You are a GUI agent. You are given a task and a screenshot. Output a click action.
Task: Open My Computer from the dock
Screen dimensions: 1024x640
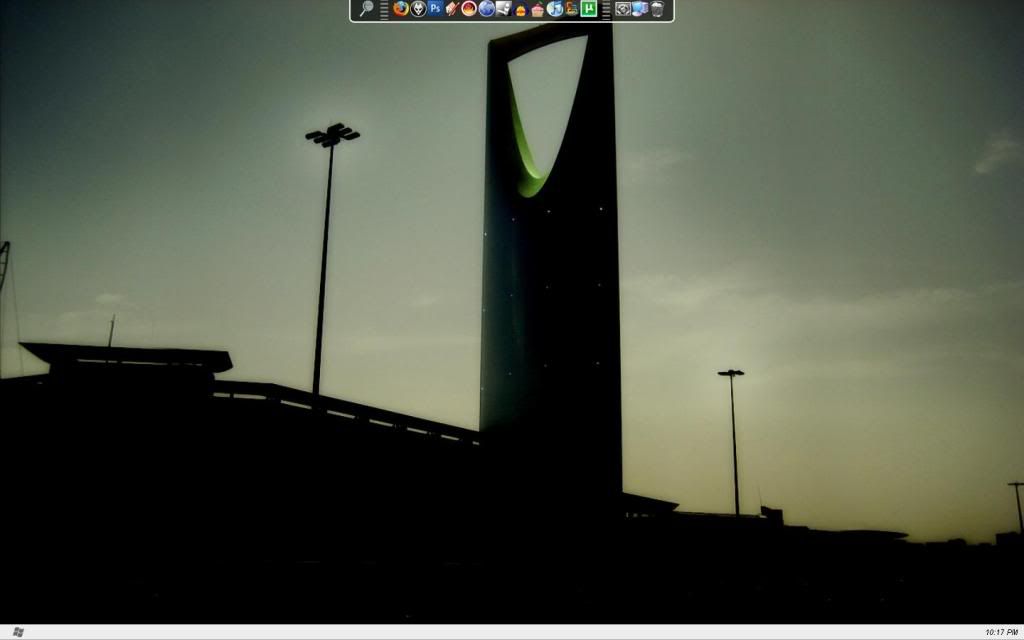click(x=640, y=9)
